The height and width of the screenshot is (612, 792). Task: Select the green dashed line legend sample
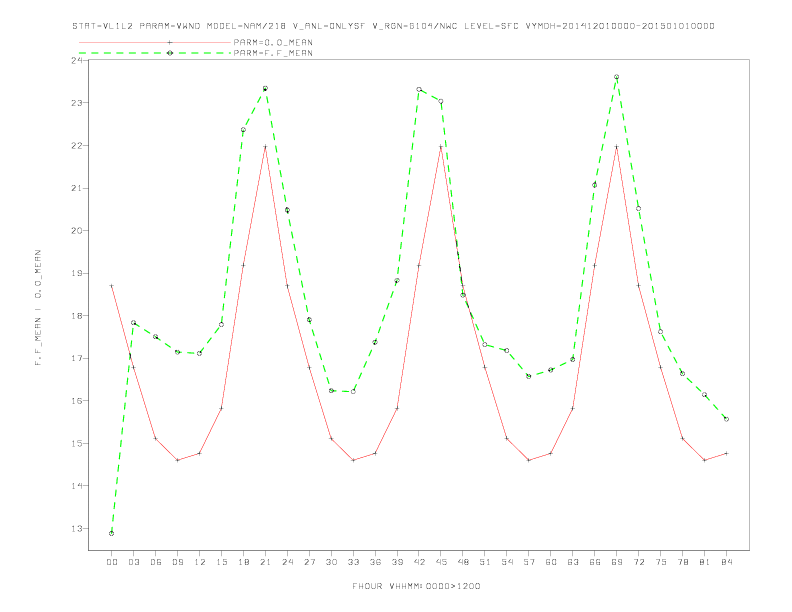155,53
